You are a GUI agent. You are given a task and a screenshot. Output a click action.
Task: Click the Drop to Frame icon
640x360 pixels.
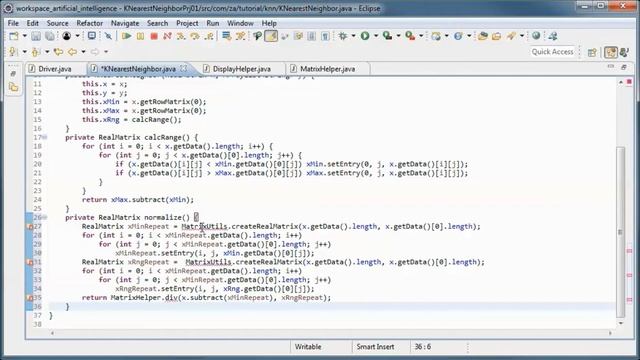click(226, 36)
